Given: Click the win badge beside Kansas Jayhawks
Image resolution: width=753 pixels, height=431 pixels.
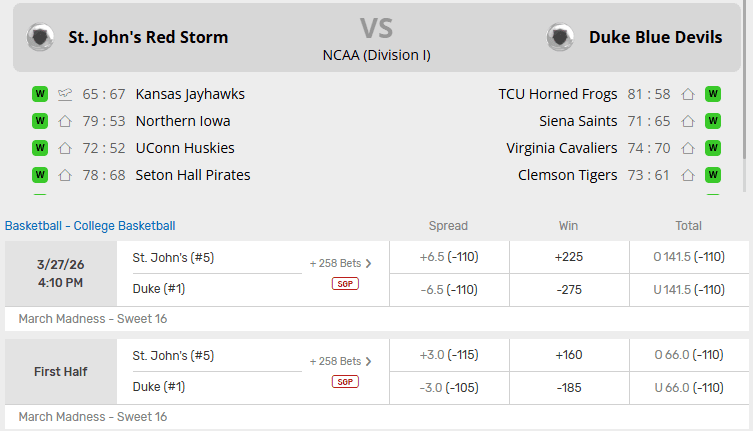Looking at the screenshot, I should pyautogui.click(x=40, y=94).
